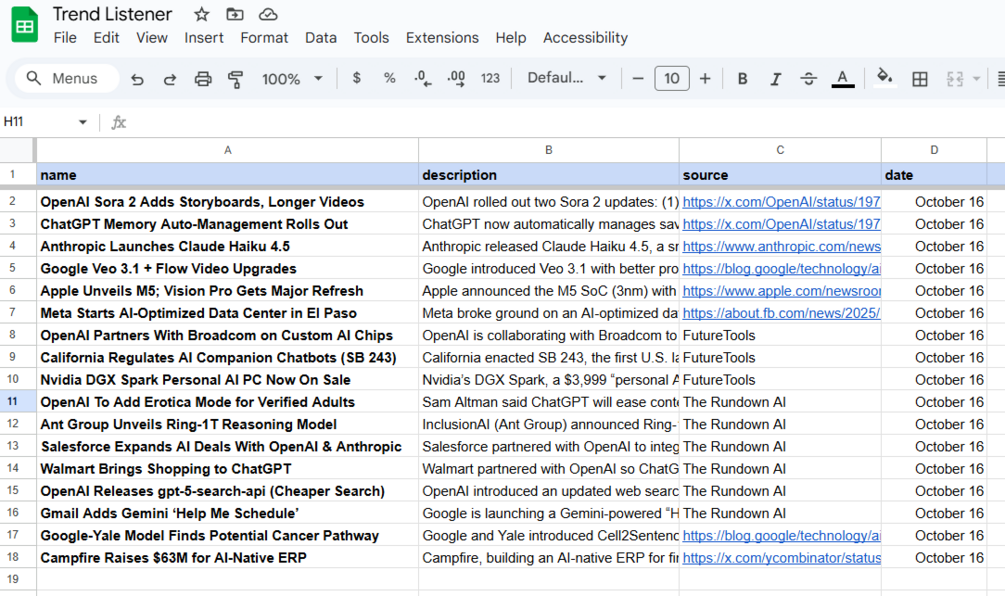Screen dimensions: 1005x596
Task: Open the x.com OpenAI link in row 2
Action: (781, 202)
